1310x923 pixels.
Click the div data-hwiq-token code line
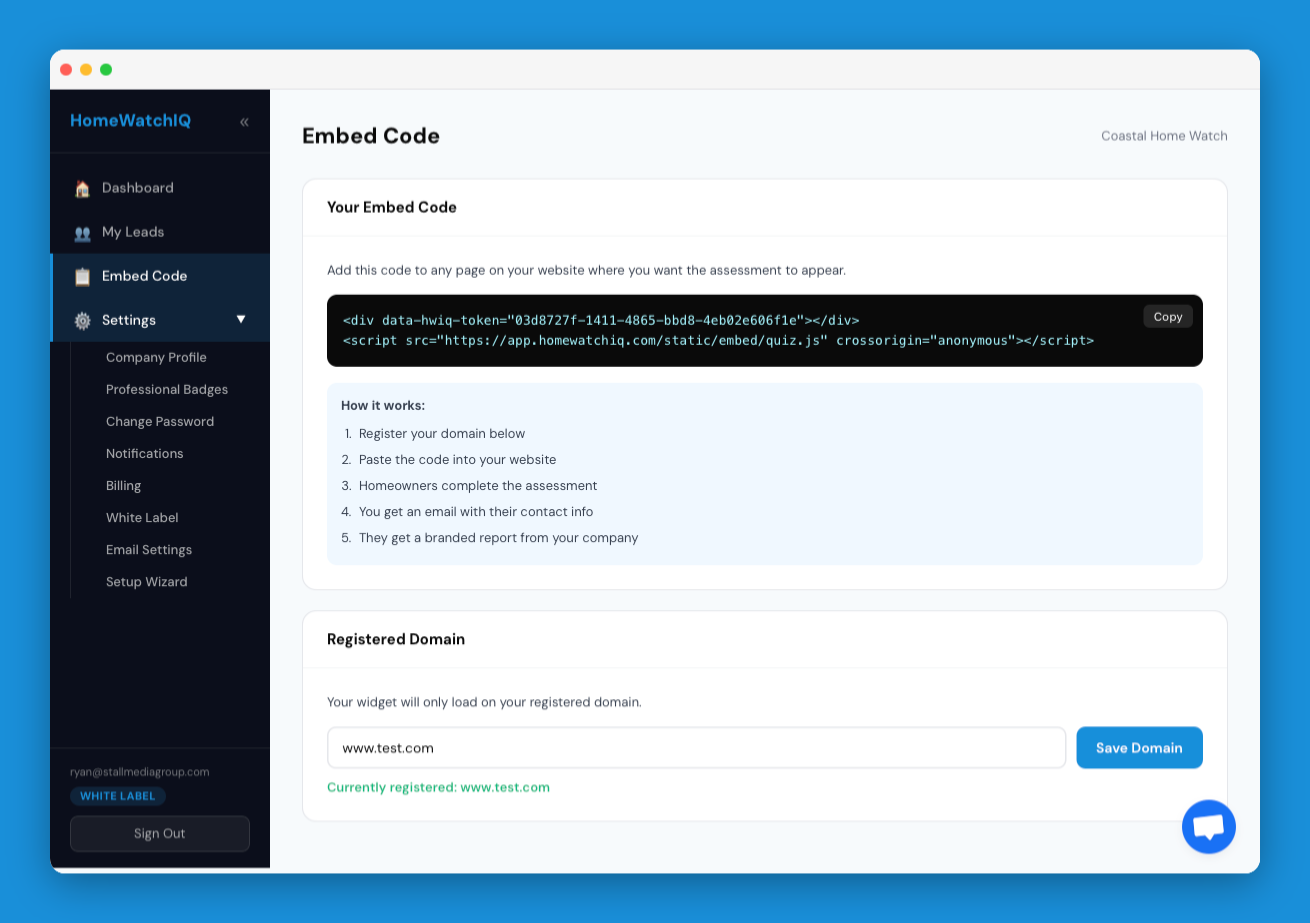[x=601, y=320]
